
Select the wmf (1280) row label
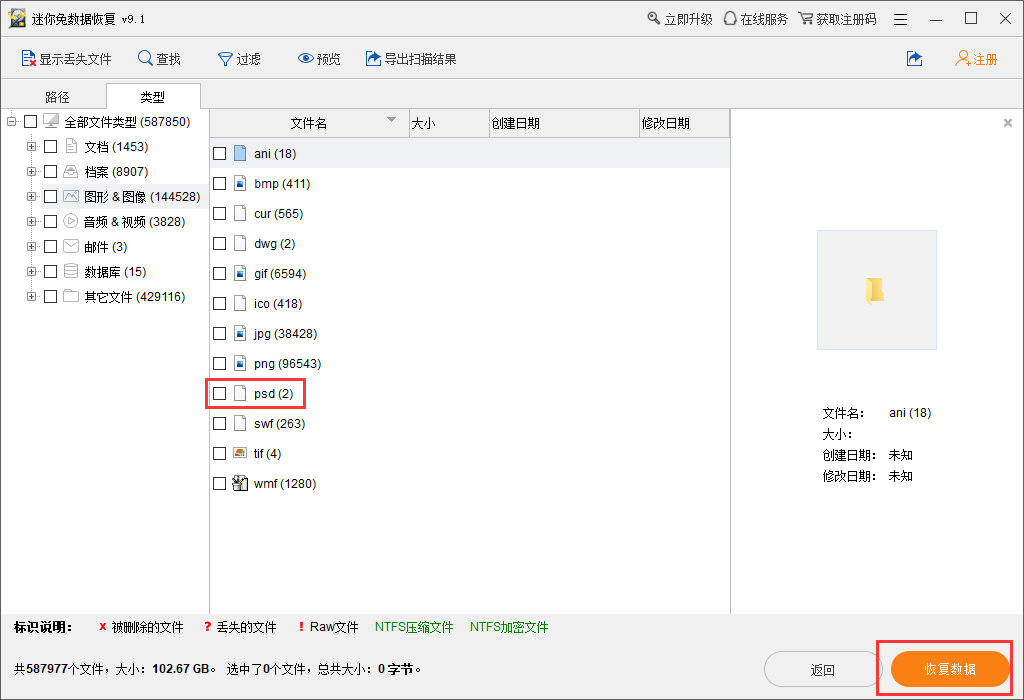tap(285, 484)
